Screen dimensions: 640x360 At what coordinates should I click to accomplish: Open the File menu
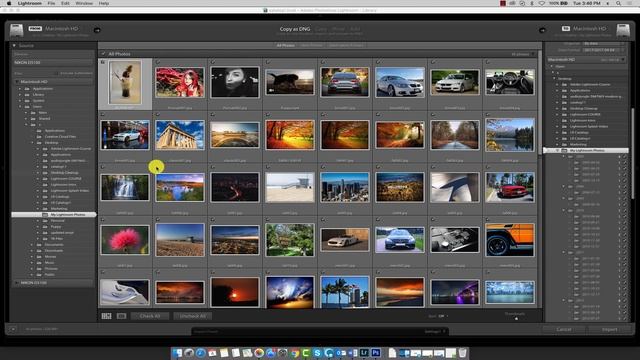click(x=51, y=3)
